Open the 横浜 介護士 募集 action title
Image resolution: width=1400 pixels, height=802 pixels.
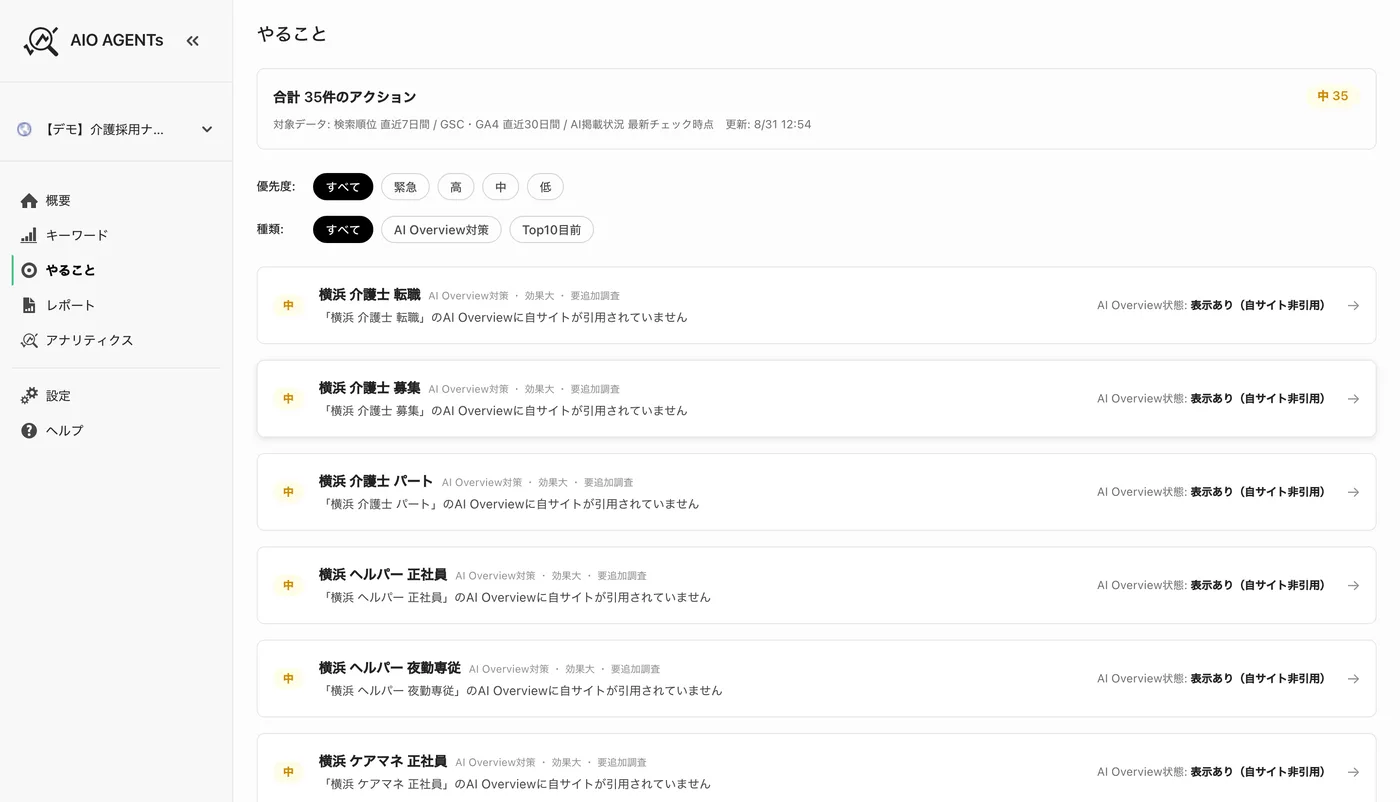tap(370, 388)
